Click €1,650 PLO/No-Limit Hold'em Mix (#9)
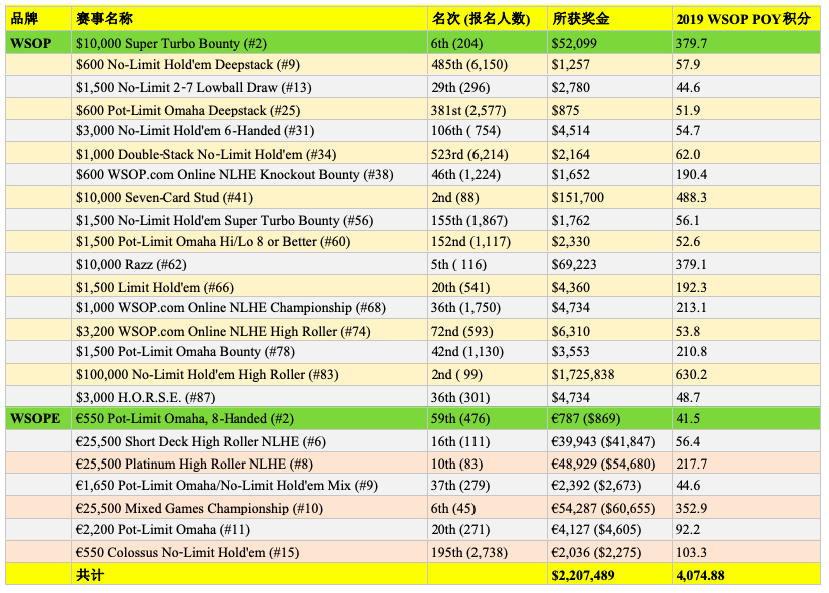 tap(249, 485)
